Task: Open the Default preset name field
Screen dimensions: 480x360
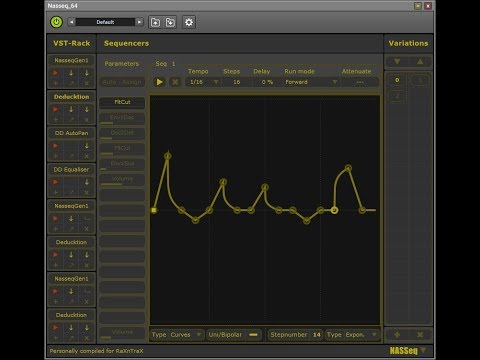Action: (x=105, y=22)
